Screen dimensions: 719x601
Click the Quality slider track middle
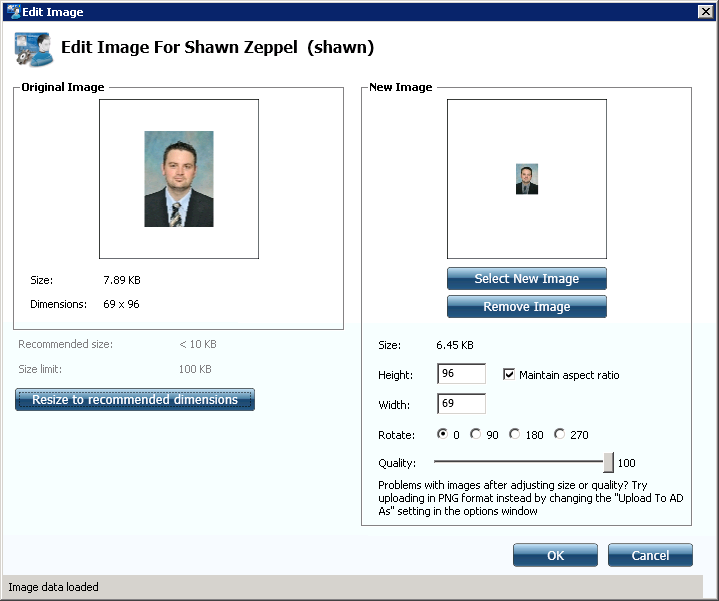tap(519, 462)
